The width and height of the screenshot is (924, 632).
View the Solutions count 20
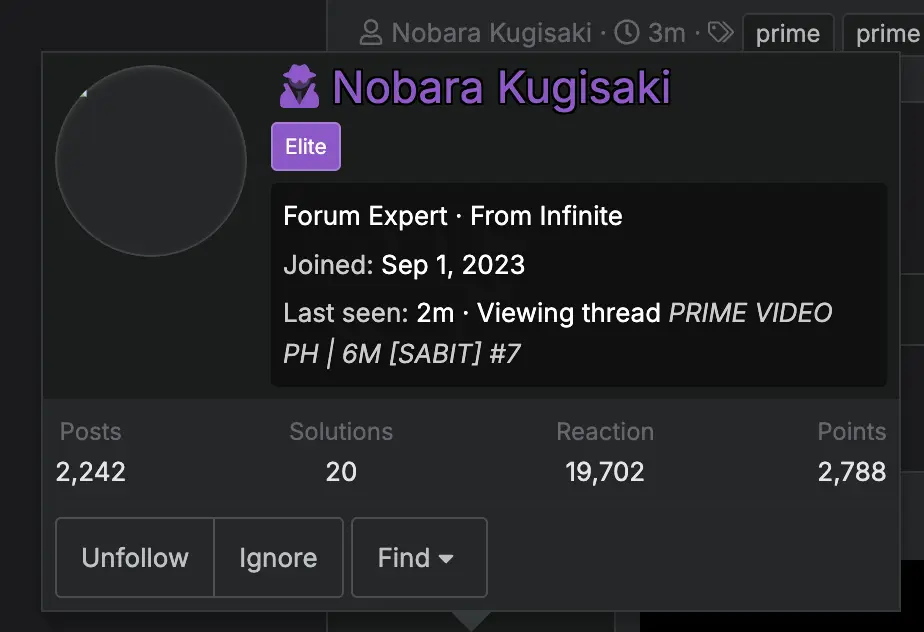pos(341,472)
